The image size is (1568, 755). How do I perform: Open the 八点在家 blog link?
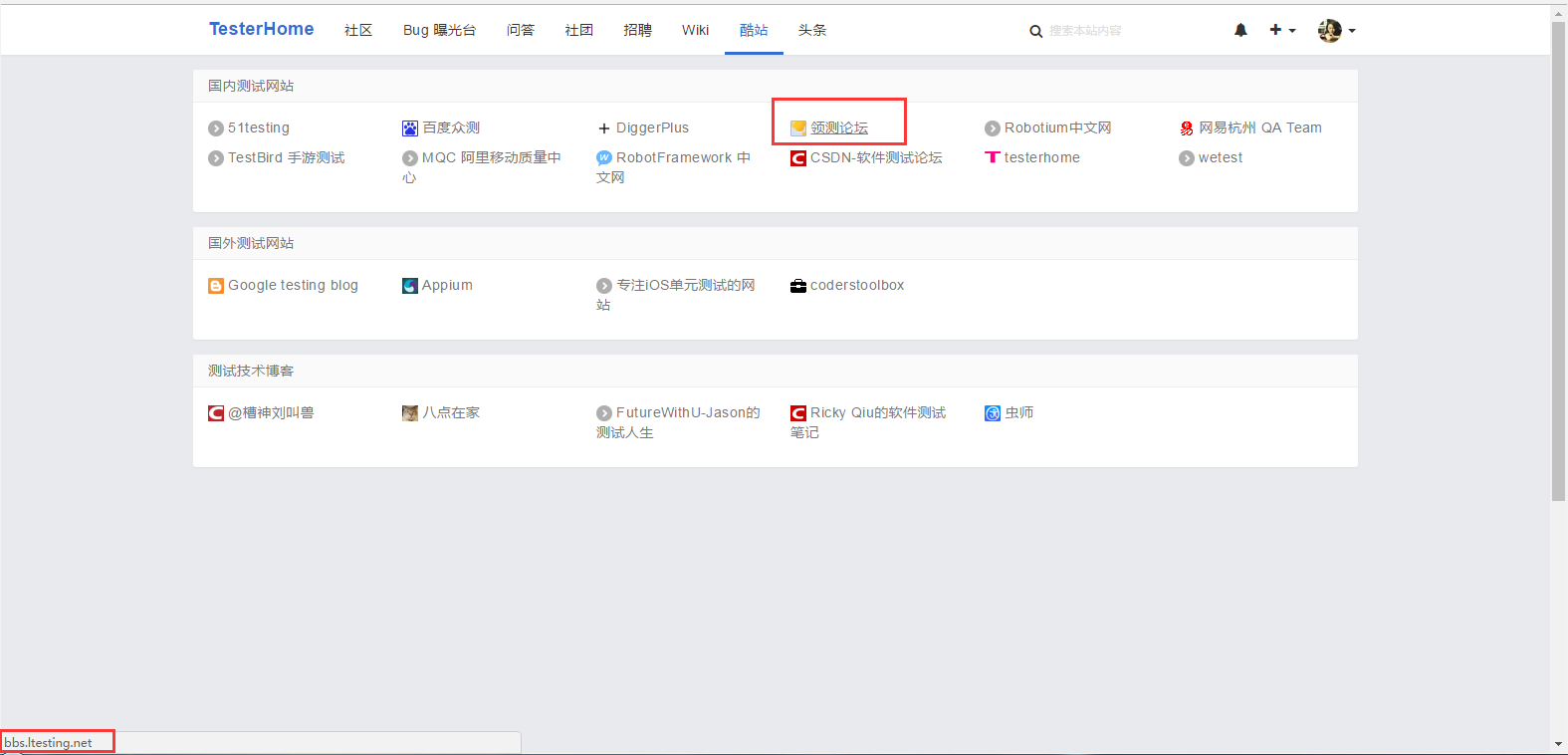click(x=451, y=412)
